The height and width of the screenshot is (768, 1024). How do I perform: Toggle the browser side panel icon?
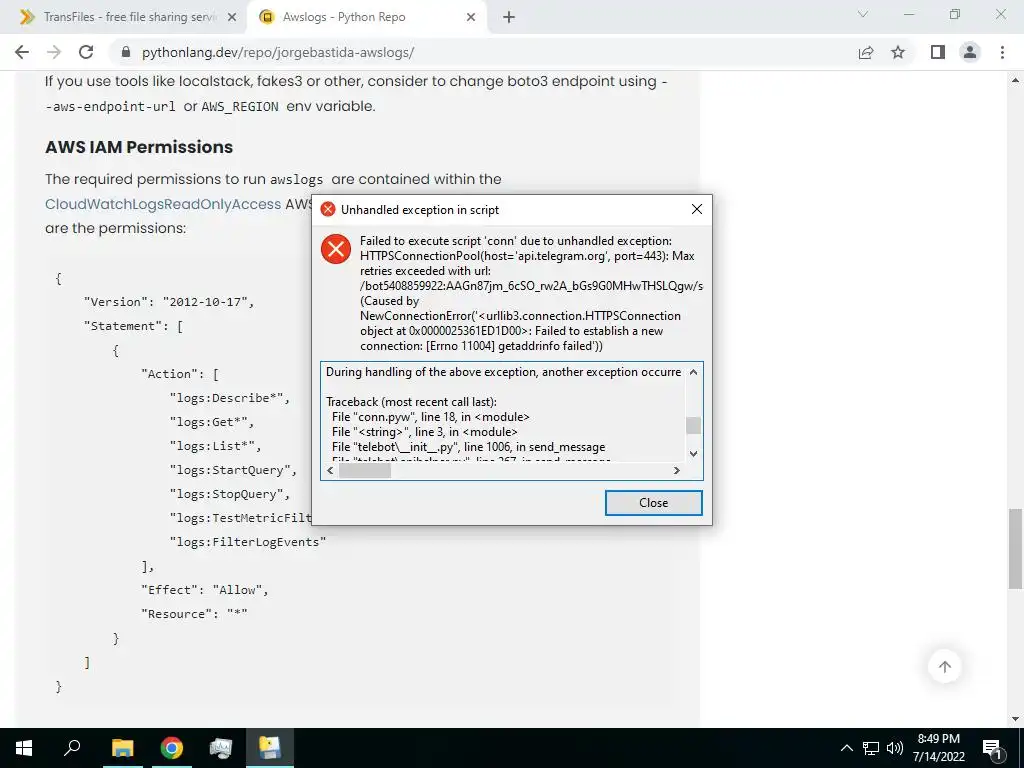pos(938,52)
